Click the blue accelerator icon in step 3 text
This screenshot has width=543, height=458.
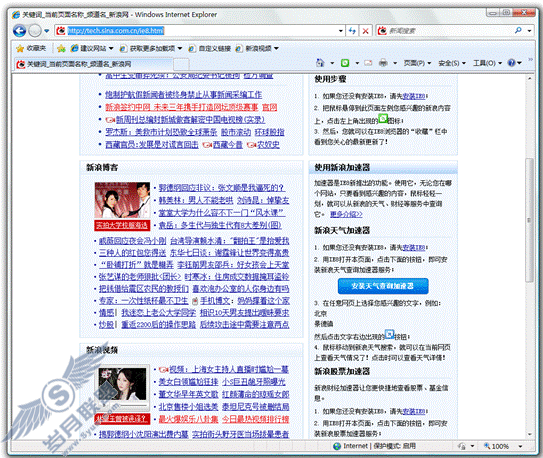(390, 334)
